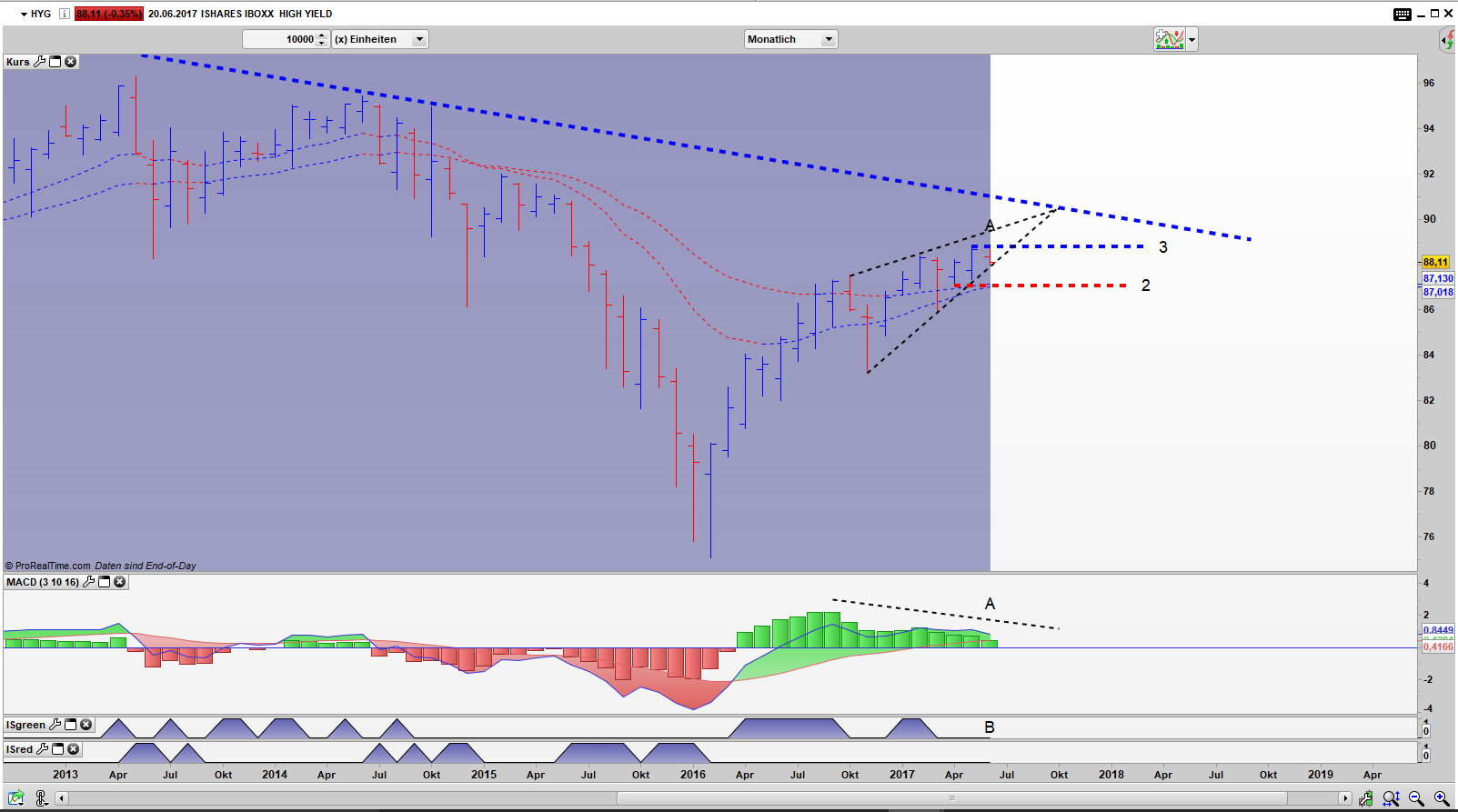Image resolution: width=1458 pixels, height=812 pixels.
Task: Close the ISred indicator panel
Action: pyautogui.click(x=74, y=749)
